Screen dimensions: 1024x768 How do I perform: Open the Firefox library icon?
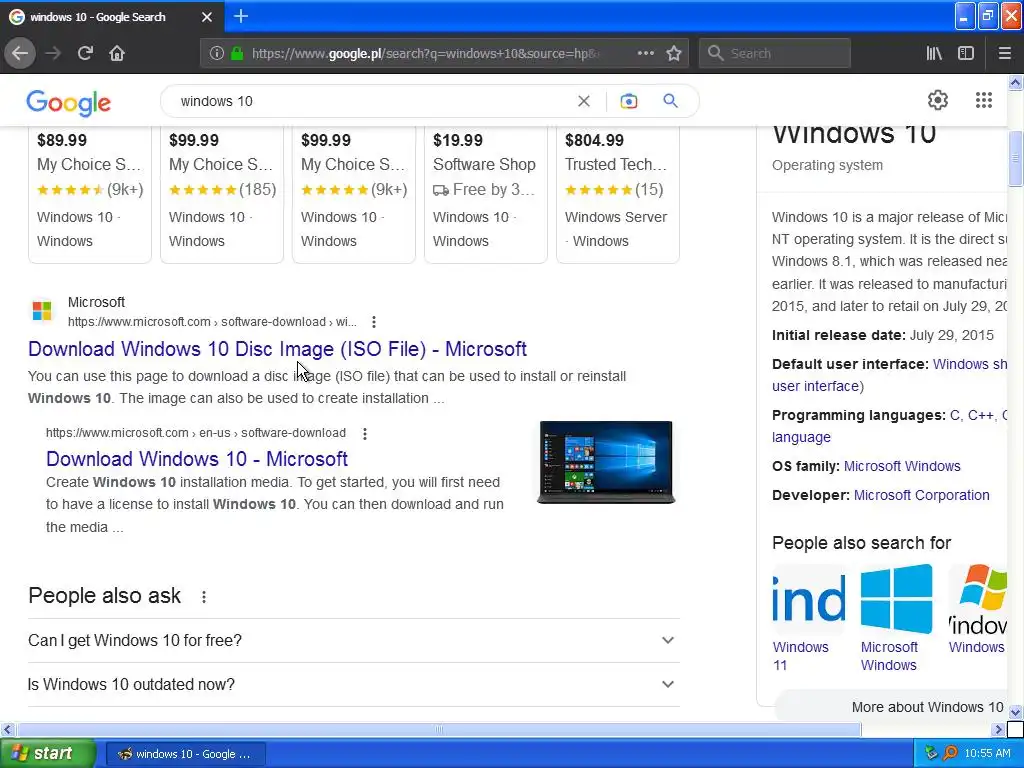pyautogui.click(x=934, y=53)
